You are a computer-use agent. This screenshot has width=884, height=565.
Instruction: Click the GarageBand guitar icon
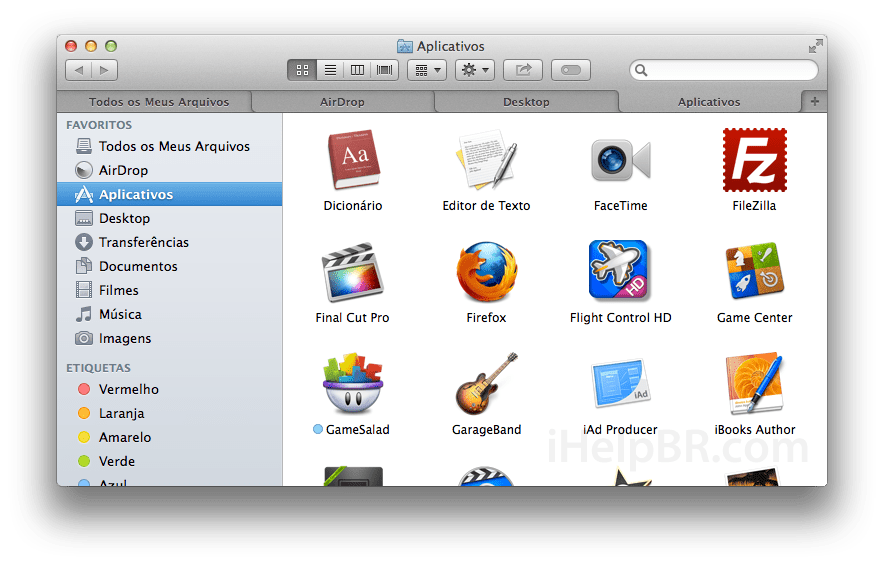click(487, 384)
